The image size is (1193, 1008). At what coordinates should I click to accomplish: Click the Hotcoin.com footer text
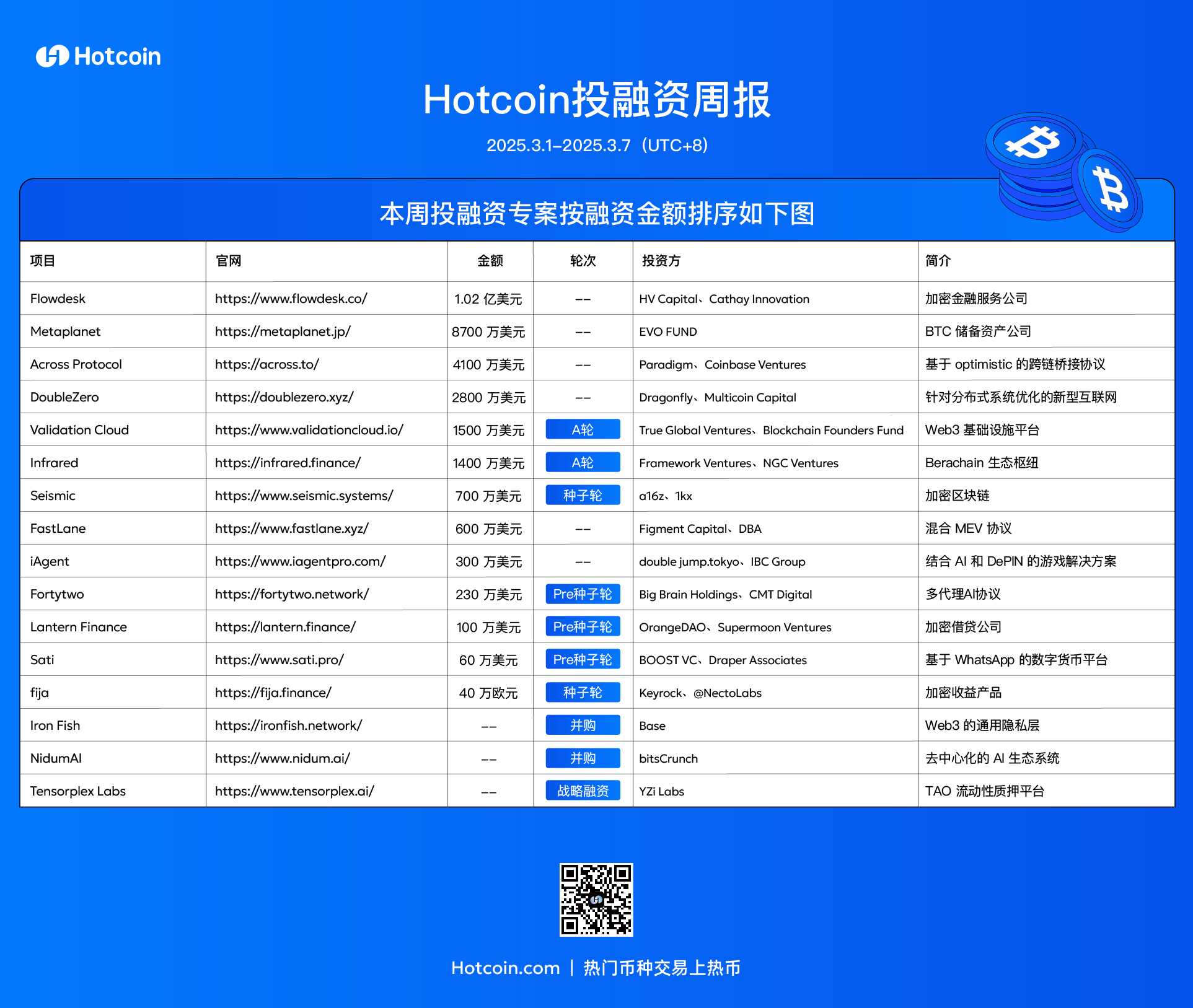pos(505,968)
